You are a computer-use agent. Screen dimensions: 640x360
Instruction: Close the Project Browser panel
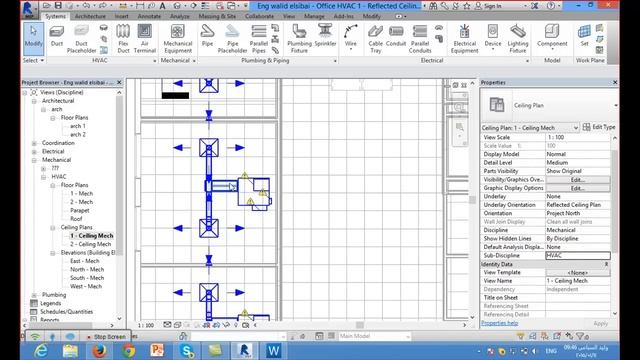coord(119,82)
